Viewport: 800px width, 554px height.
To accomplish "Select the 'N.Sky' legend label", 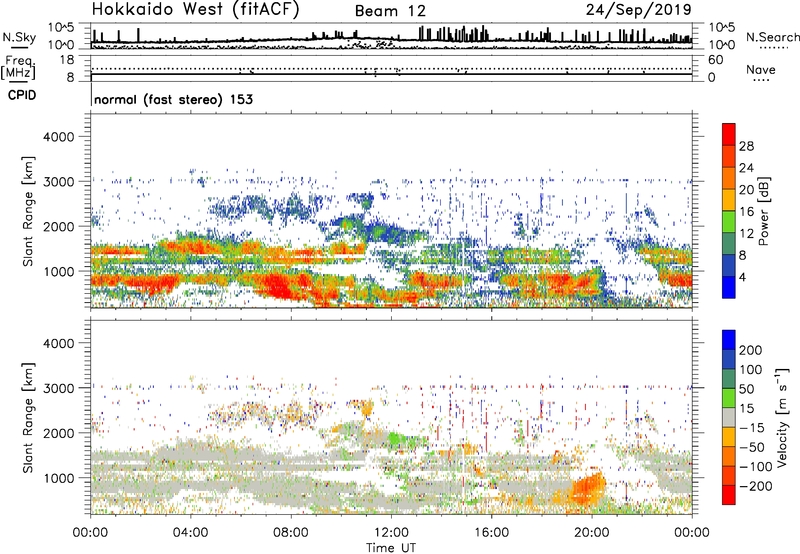I will (19, 37).
